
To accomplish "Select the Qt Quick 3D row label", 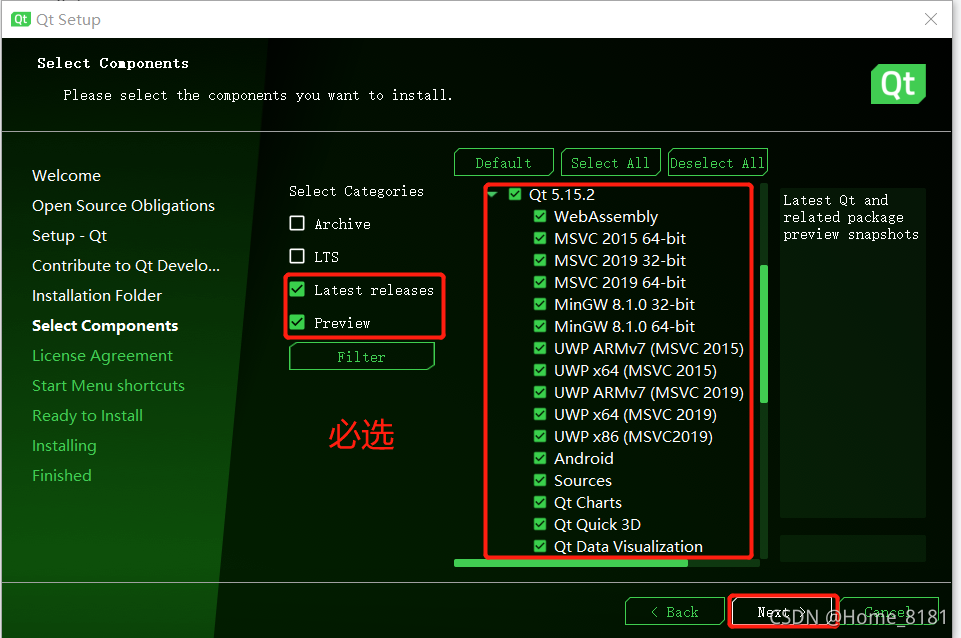I will [597, 525].
